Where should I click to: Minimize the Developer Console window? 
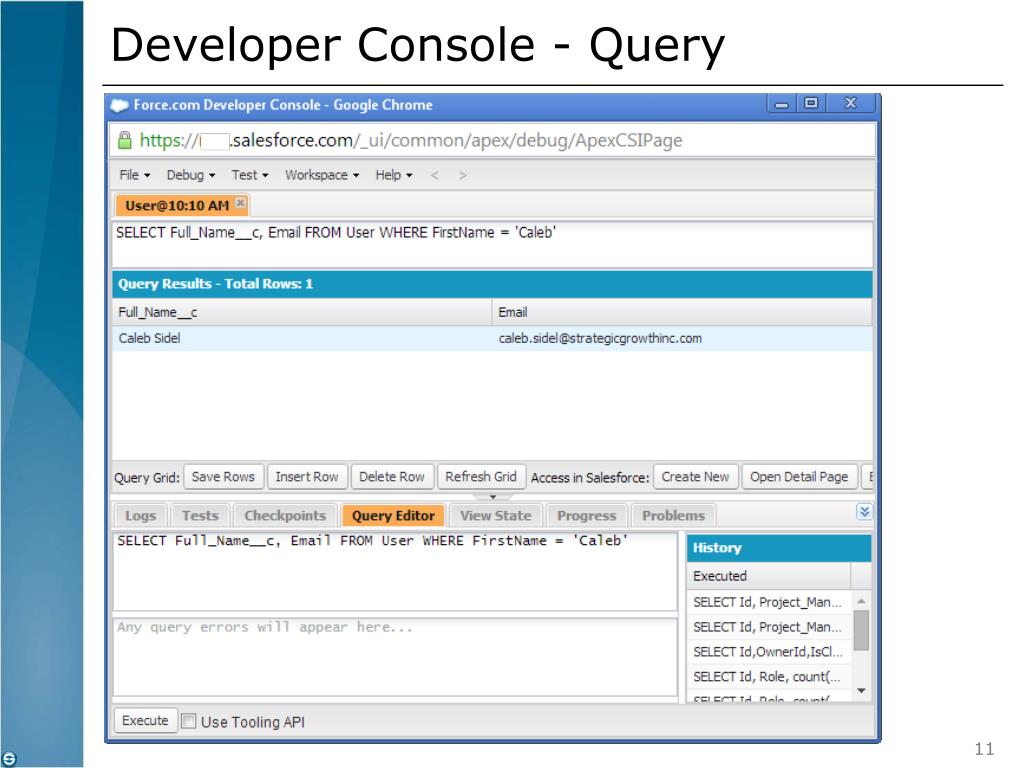(782, 103)
